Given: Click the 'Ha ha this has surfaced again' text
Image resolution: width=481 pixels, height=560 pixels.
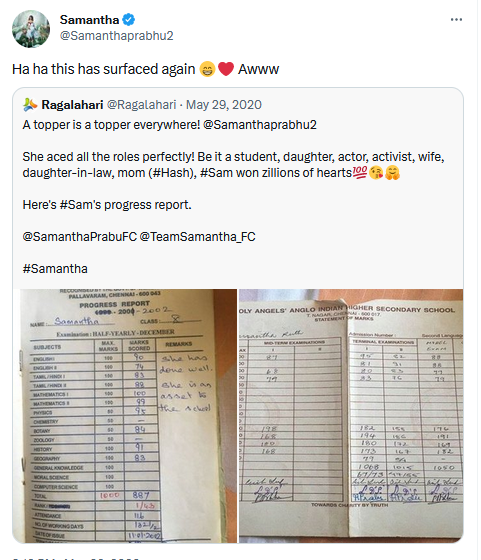Looking at the screenshot, I should tap(104, 69).
